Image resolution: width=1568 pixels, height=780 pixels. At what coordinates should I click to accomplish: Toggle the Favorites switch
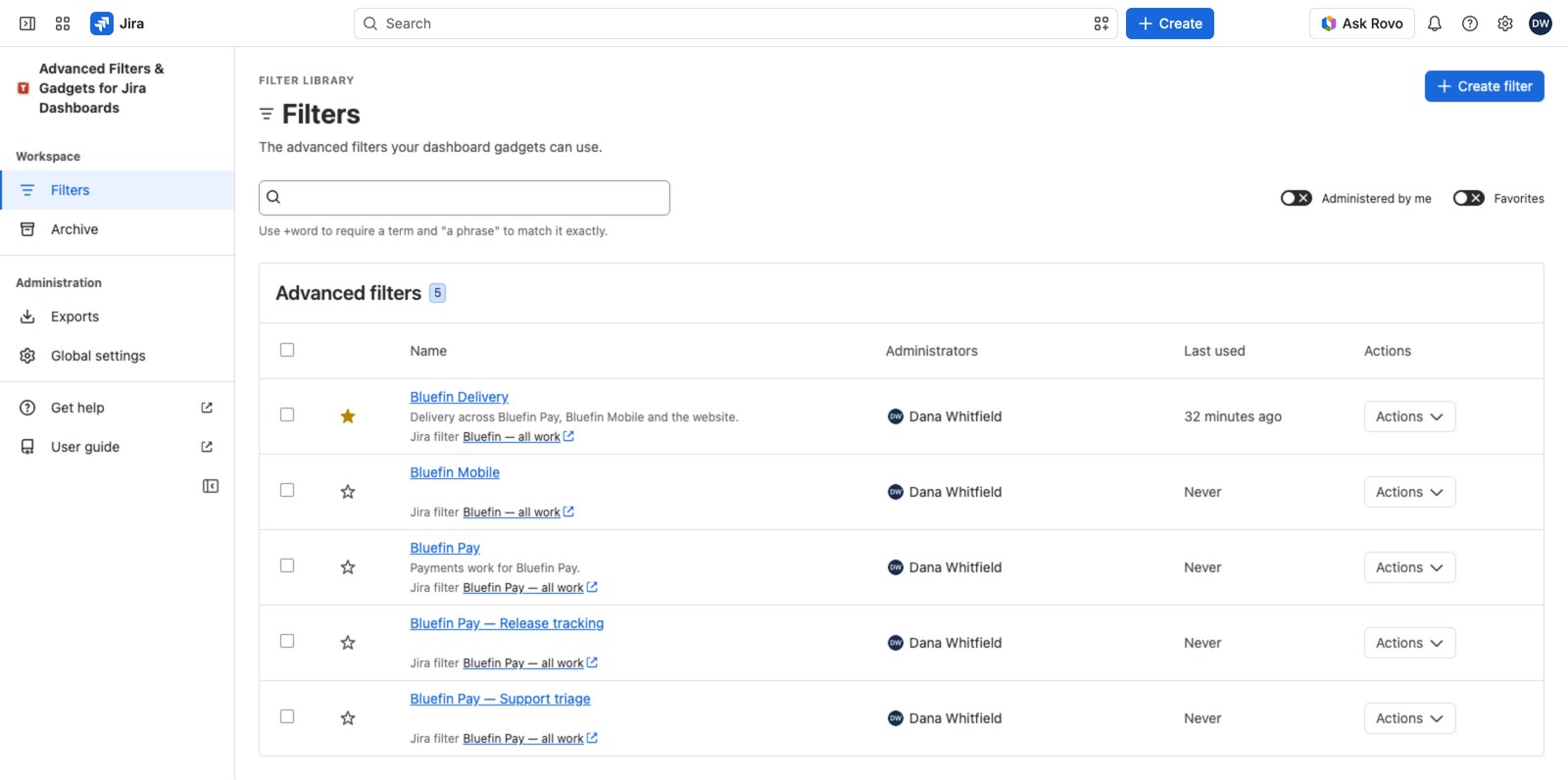coord(1468,198)
